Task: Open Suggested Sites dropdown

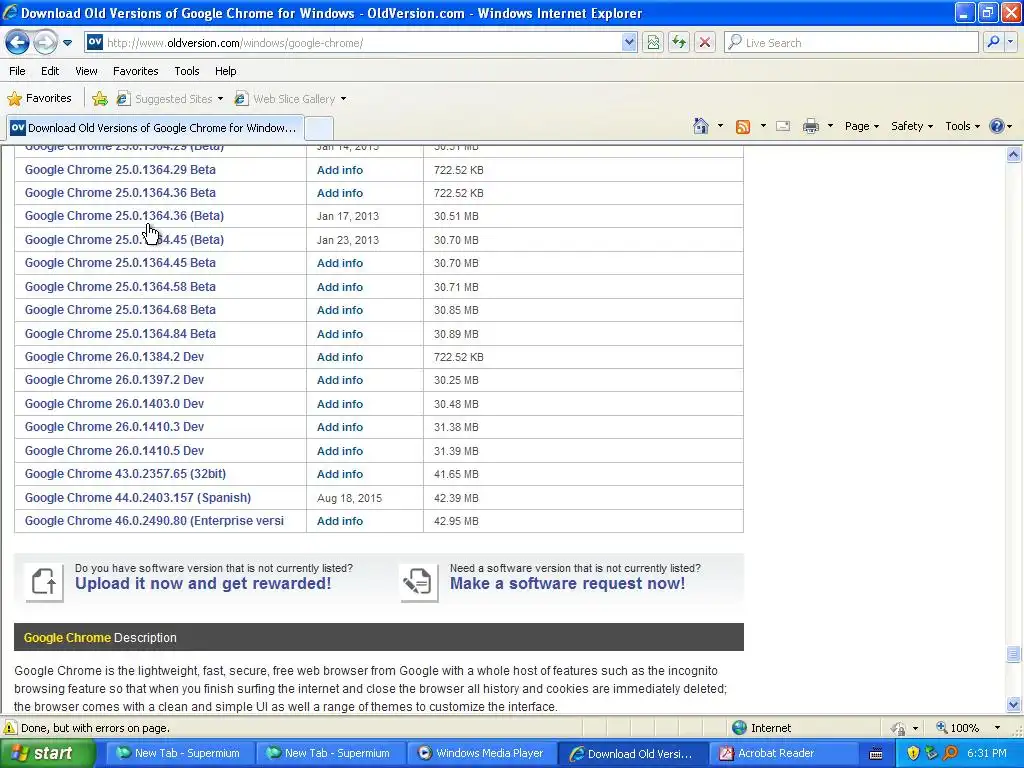Action: tap(170, 99)
